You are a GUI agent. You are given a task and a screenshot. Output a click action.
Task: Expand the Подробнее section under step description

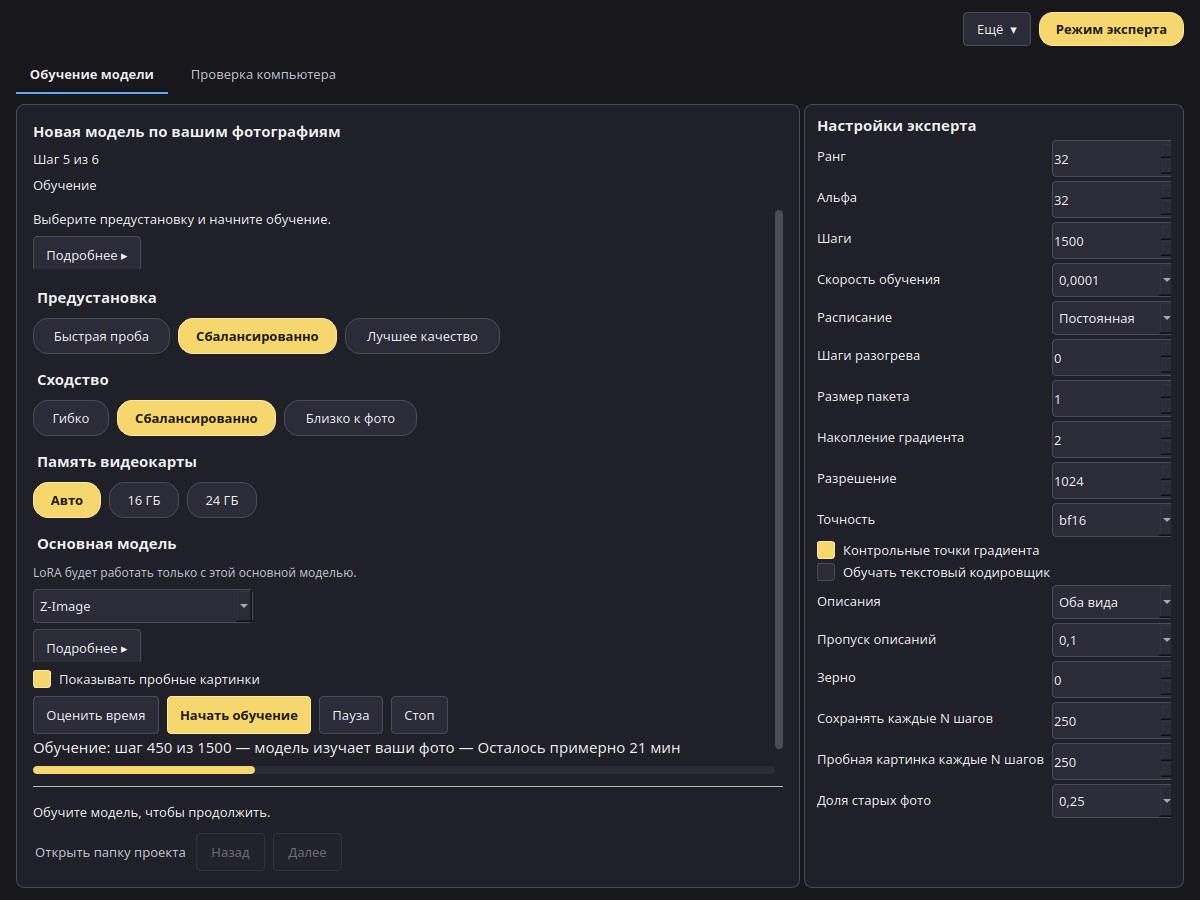[x=87, y=255]
